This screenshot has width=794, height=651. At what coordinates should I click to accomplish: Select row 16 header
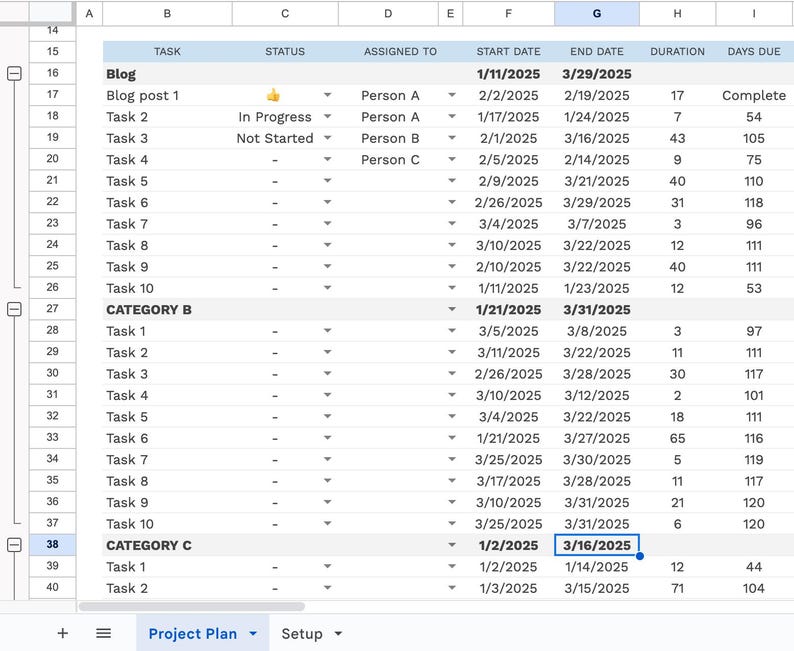click(53, 73)
